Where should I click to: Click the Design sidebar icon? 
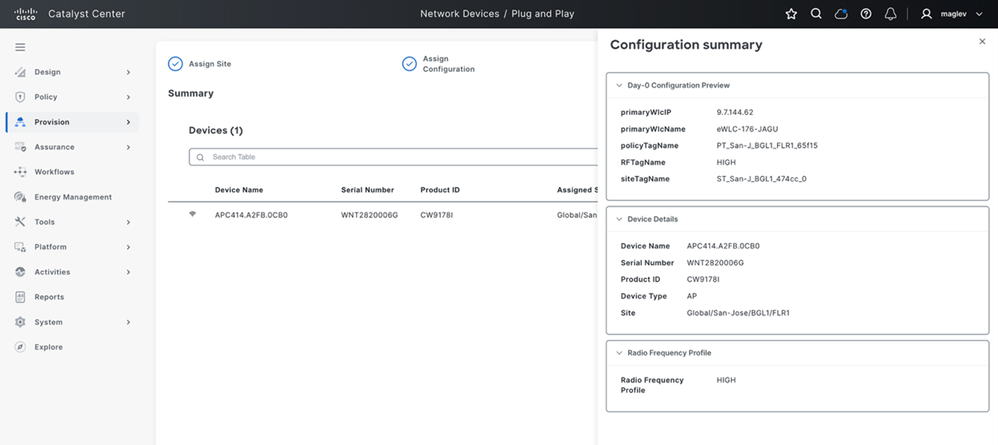(20, 72)
